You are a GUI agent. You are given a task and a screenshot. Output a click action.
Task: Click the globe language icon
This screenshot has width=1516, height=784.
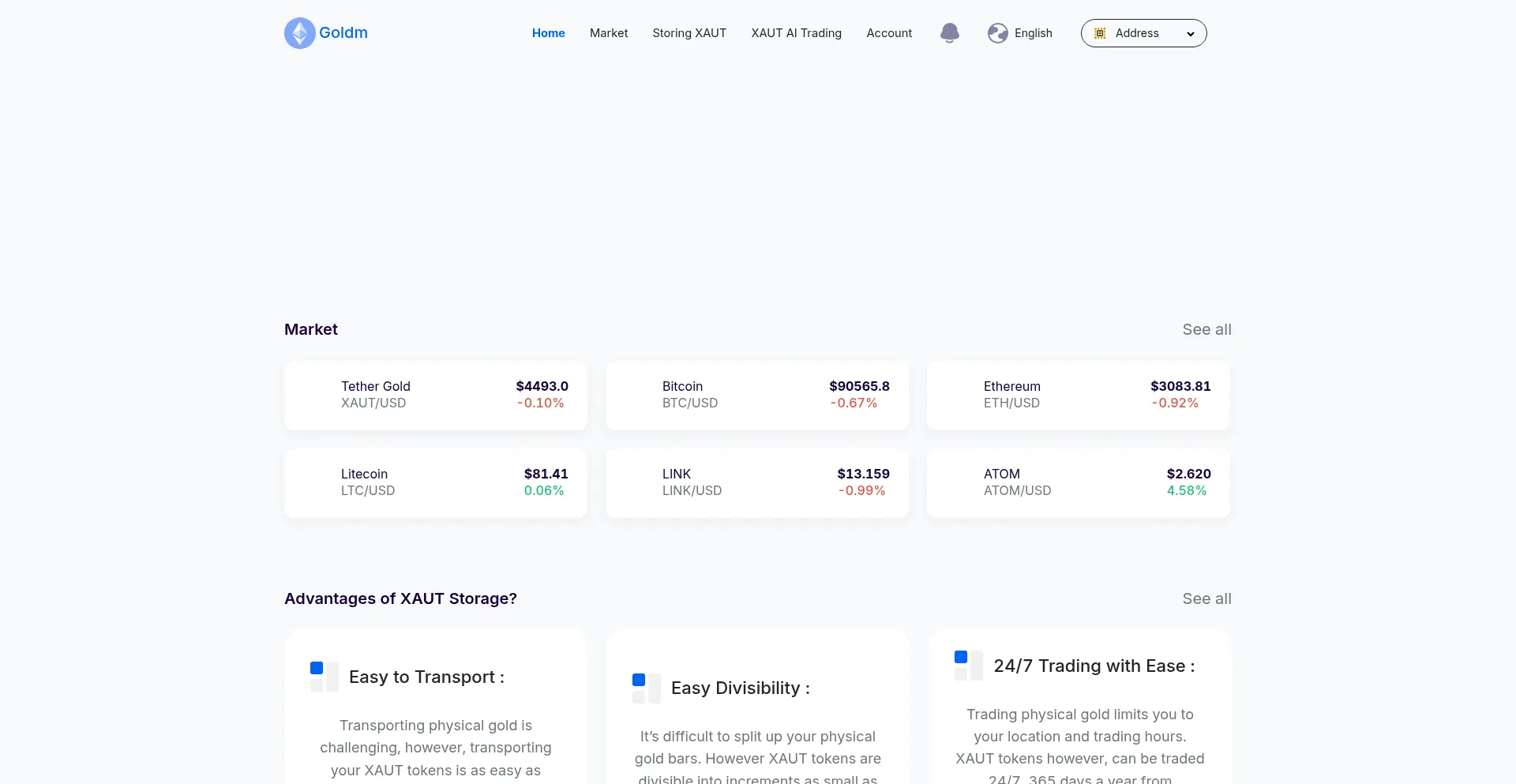point(998,33)
